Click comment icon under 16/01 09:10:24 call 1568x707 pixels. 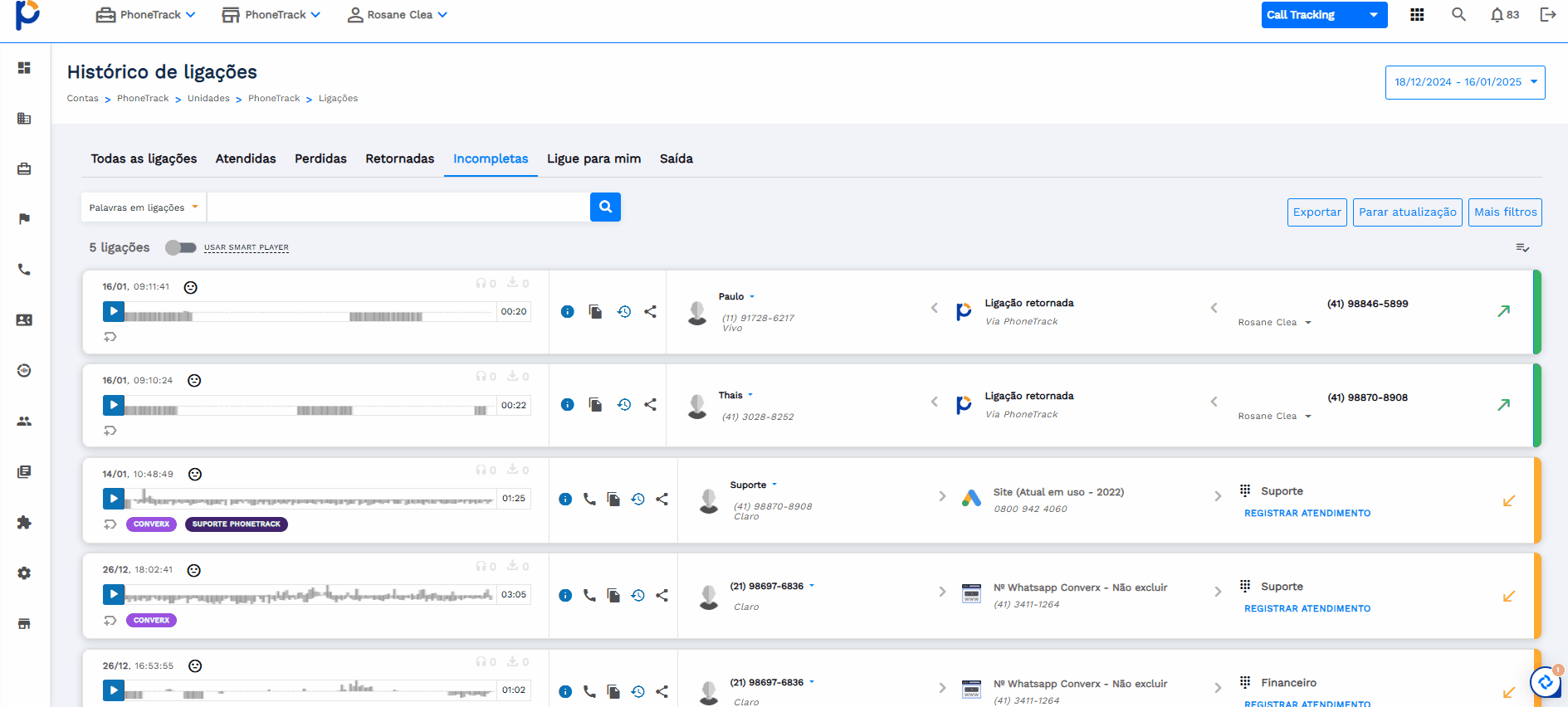[x=110, y=431]
